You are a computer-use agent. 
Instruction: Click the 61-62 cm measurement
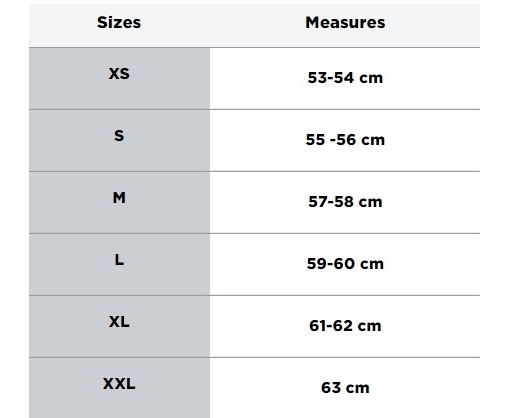point(345,326)
